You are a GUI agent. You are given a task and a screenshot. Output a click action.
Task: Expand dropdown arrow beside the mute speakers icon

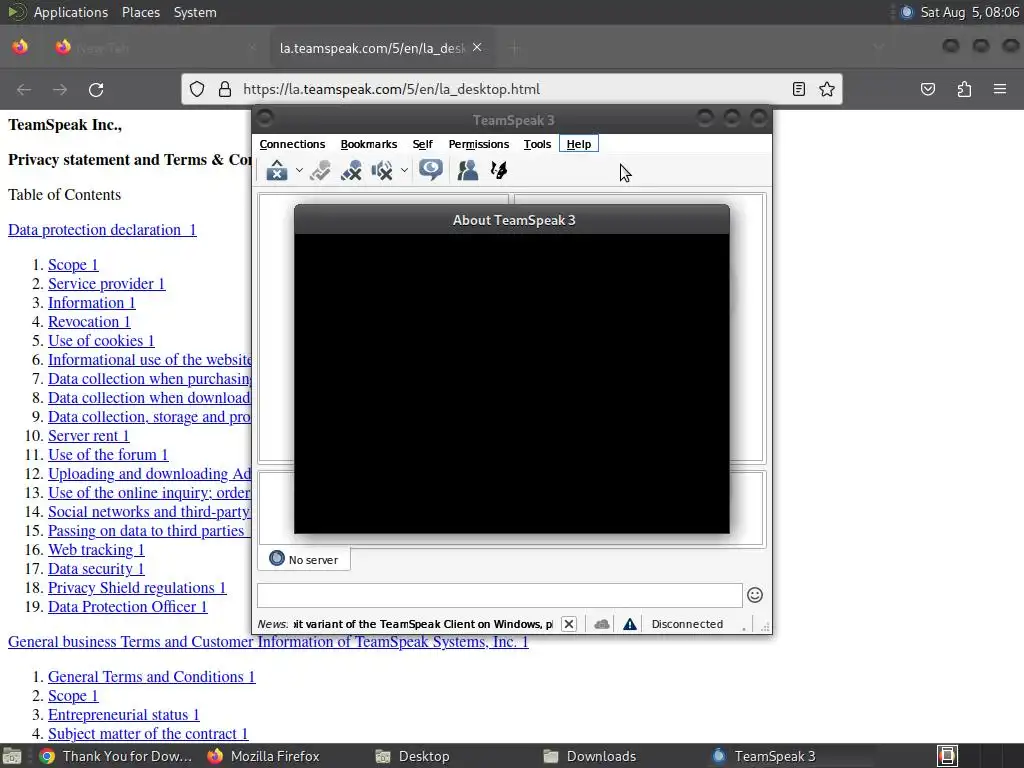(404, 170)
